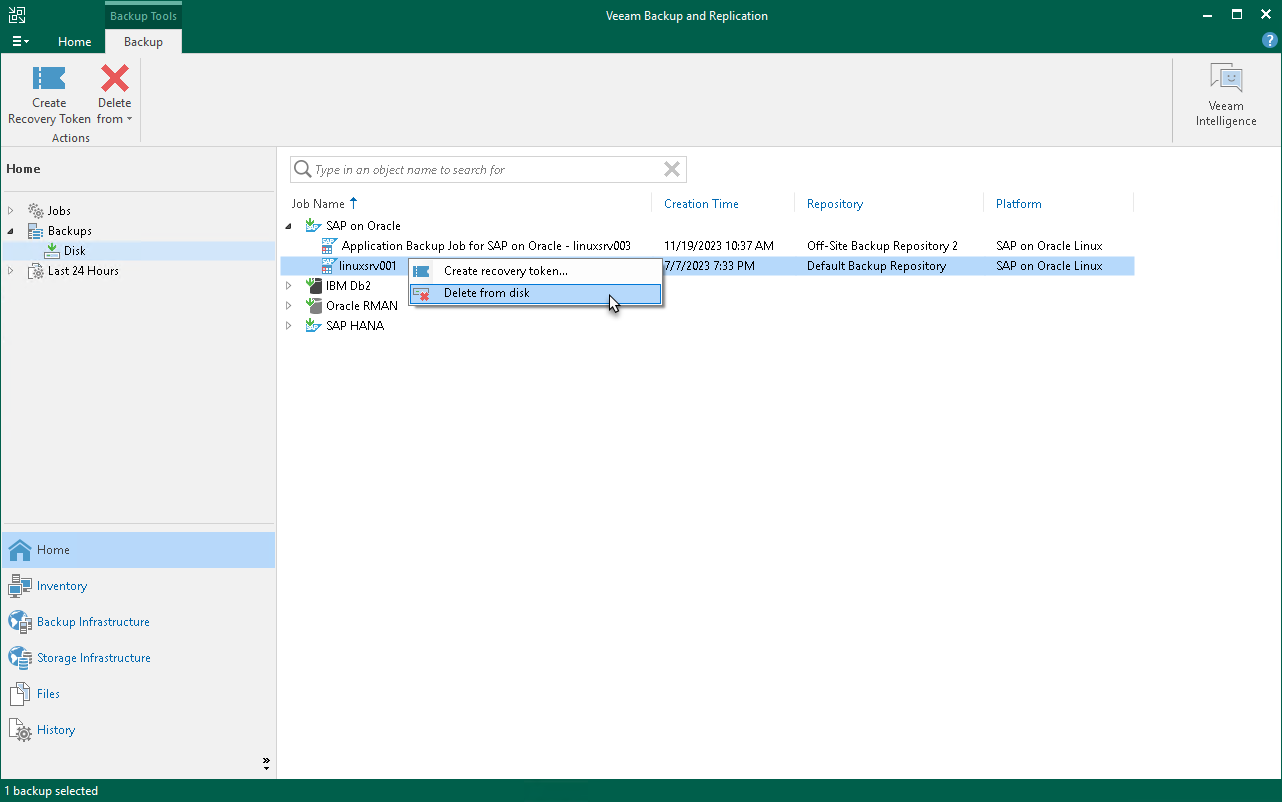Click the help question mark icon
Image resolution: width=1282 pixels, height=802 pixels.
point(1270,41)
